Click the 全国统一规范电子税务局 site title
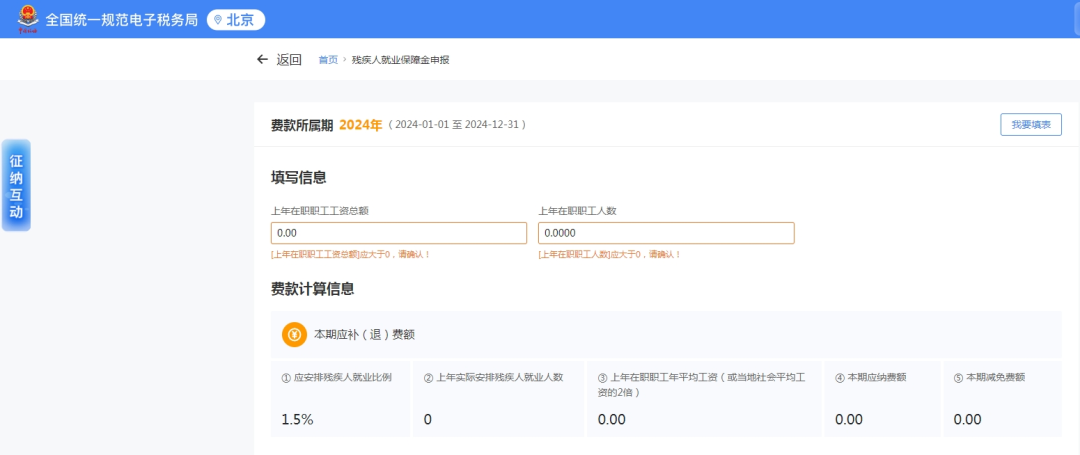Image resolution: width=1080 pixels, height=455 pixels. [121, 19]
